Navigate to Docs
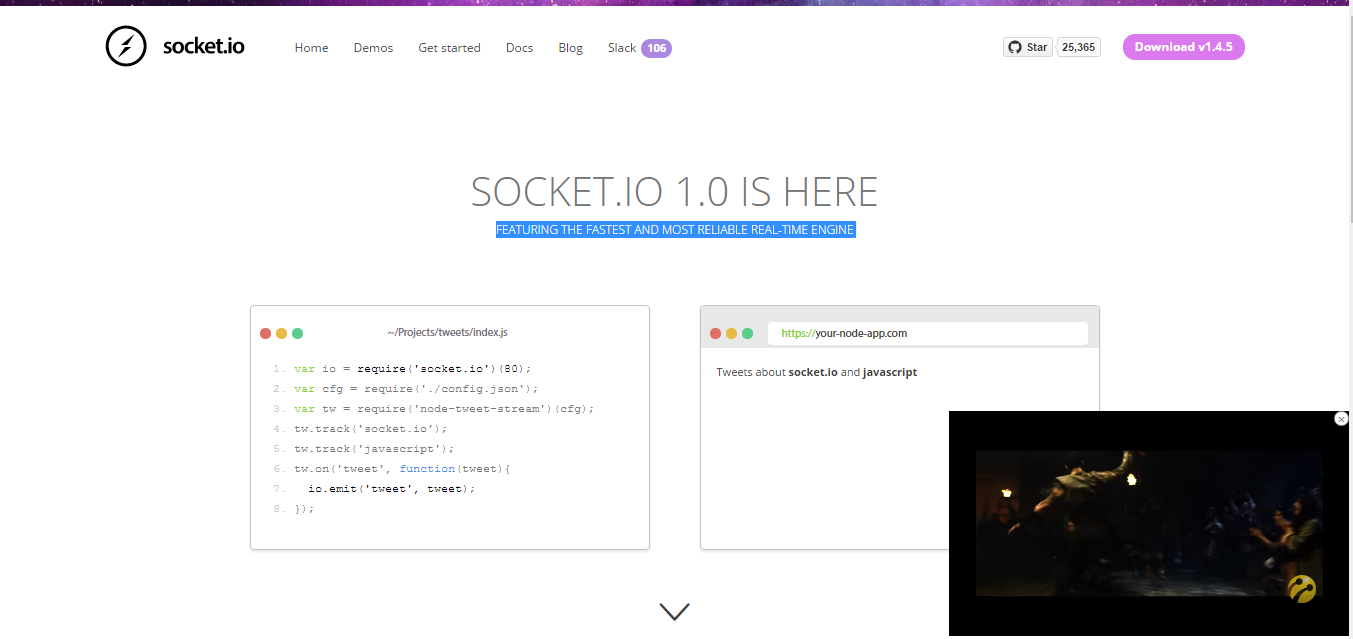 519,48
